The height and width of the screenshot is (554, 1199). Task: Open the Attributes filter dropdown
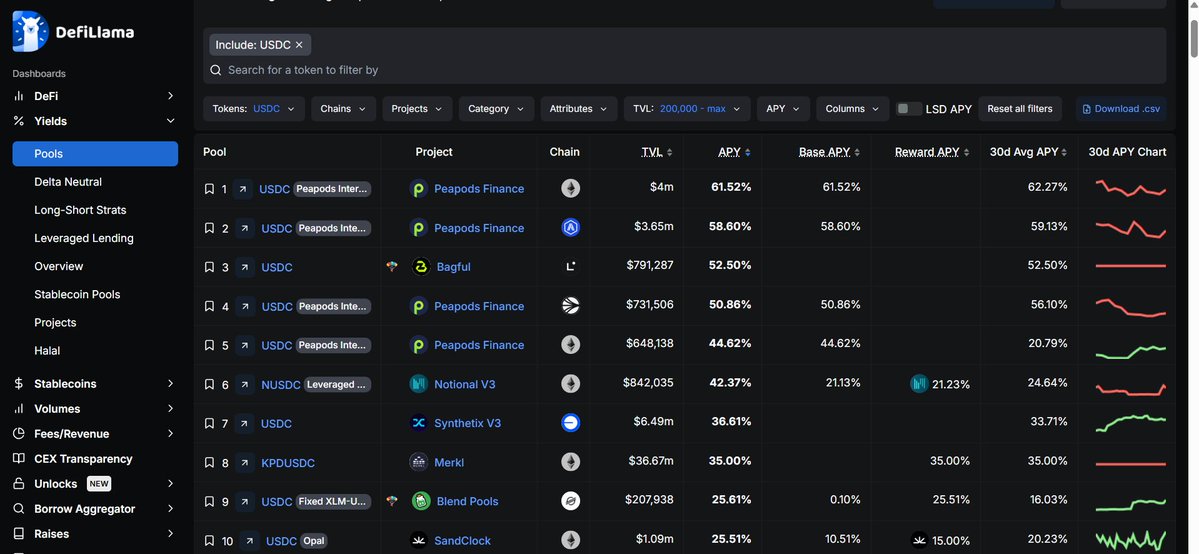tap(579, 109)
